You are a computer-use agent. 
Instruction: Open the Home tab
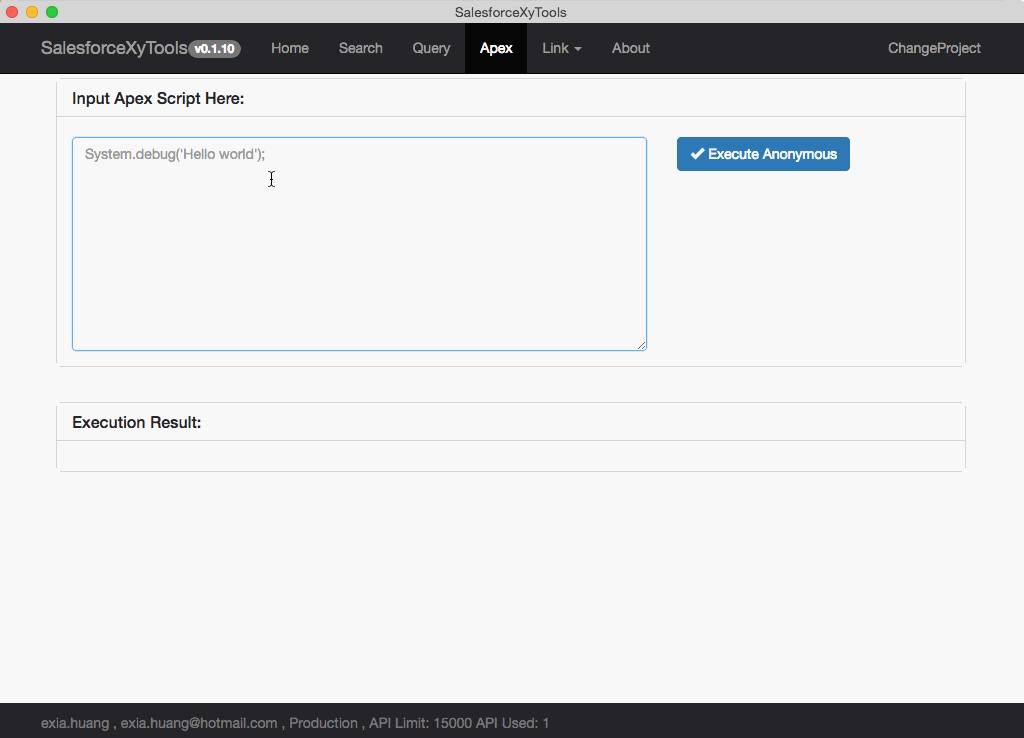(x=290, y=48)
